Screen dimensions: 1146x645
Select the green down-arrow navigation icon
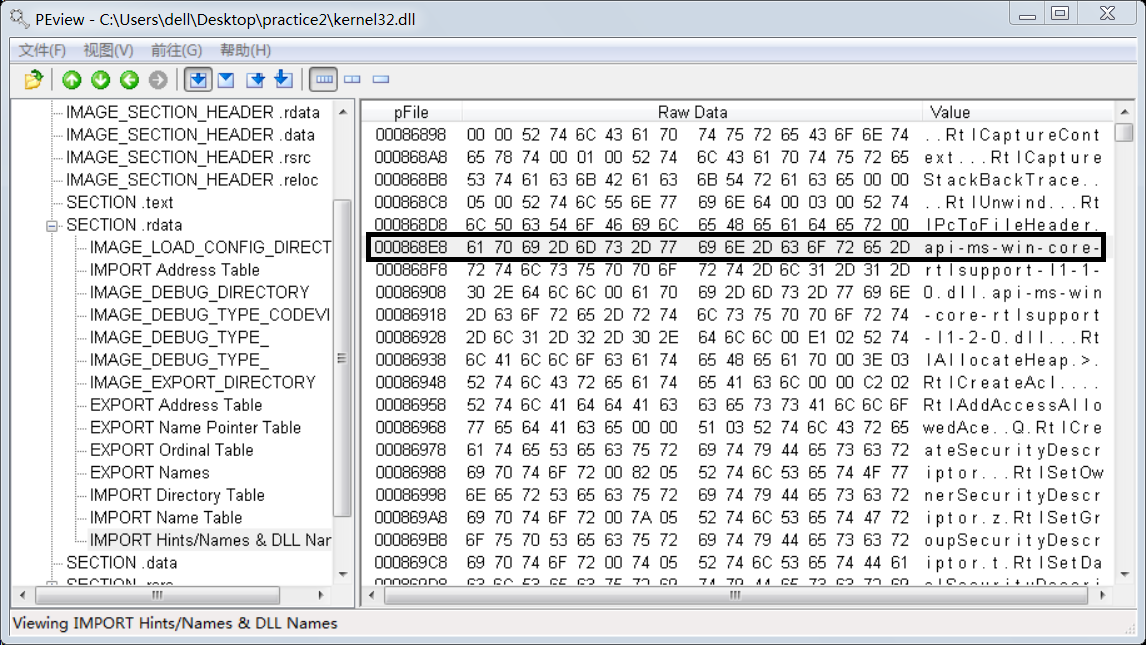click(100, 81)
